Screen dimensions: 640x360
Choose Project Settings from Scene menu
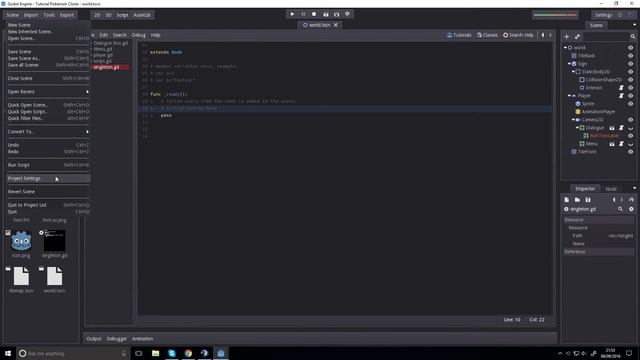pyautogui.click(x=48, y=178)
